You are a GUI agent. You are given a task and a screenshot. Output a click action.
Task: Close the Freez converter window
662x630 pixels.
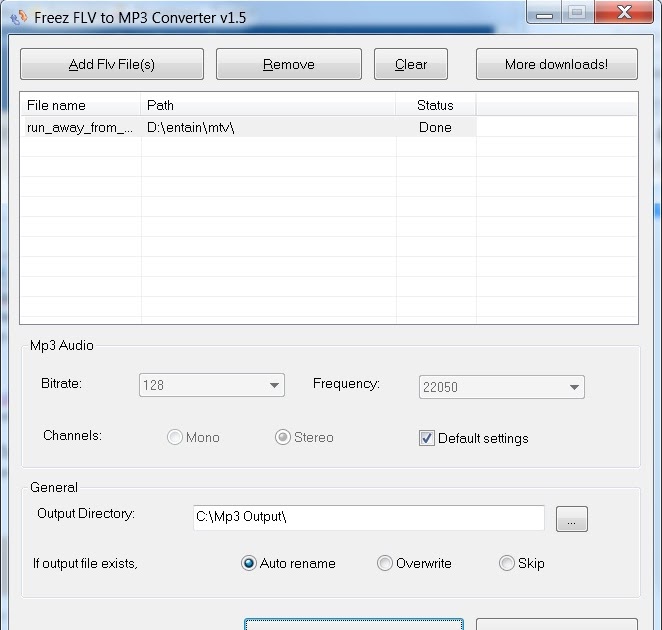(624, 12)
